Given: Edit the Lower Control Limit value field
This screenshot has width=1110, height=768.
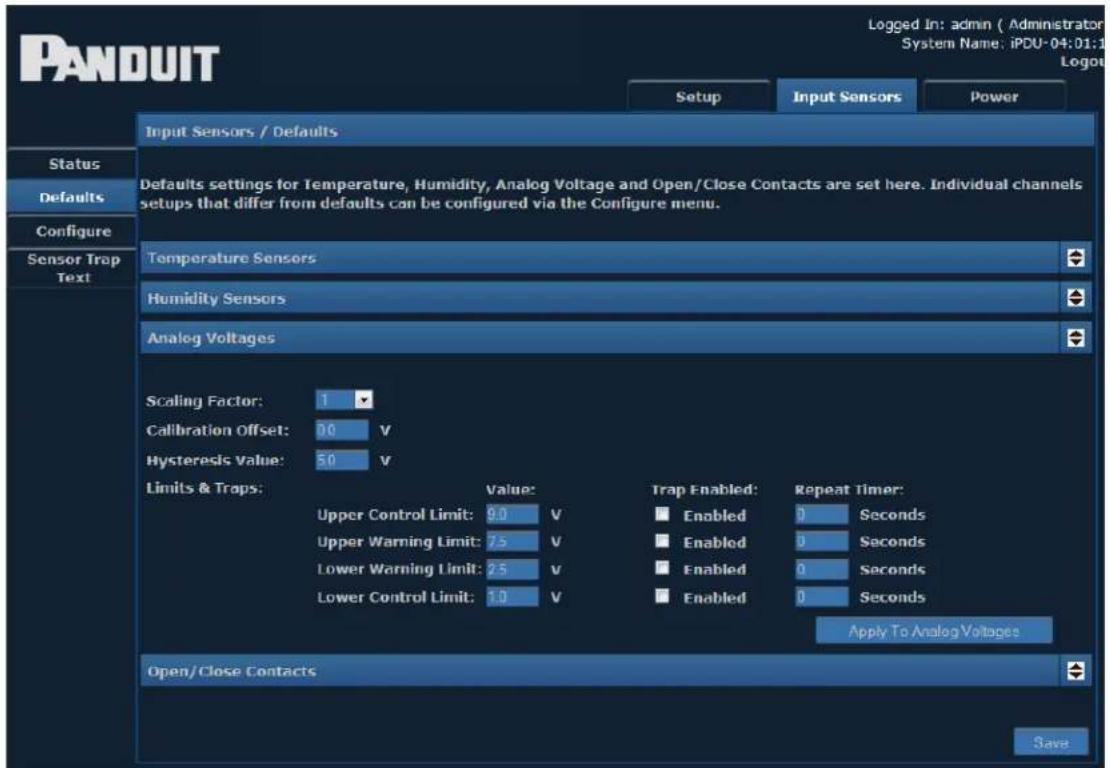Looking at the screenshot, I should (512, 597).
